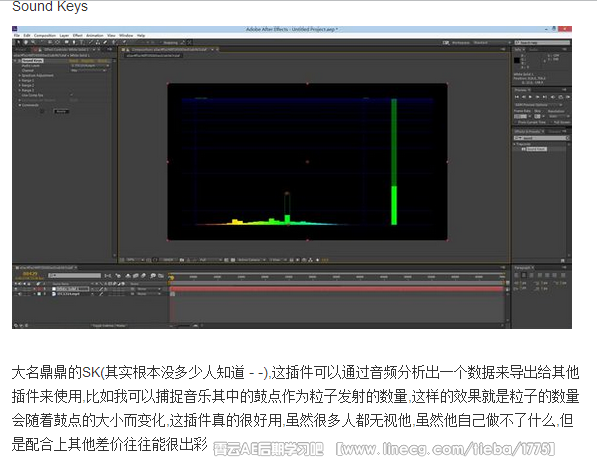Select the Zoom magnifier tool
Screen dimensions: 597x466
point(34,42)
